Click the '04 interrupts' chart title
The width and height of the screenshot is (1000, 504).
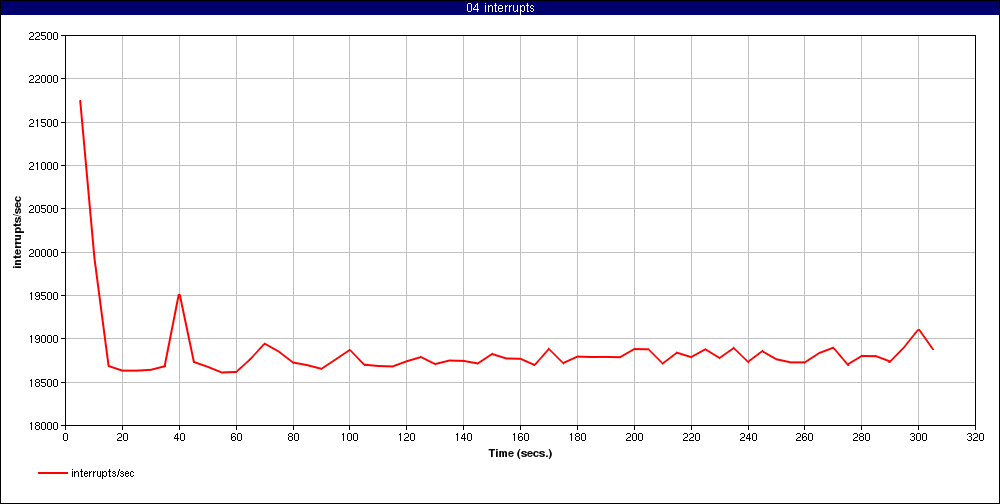coord(500,8)
